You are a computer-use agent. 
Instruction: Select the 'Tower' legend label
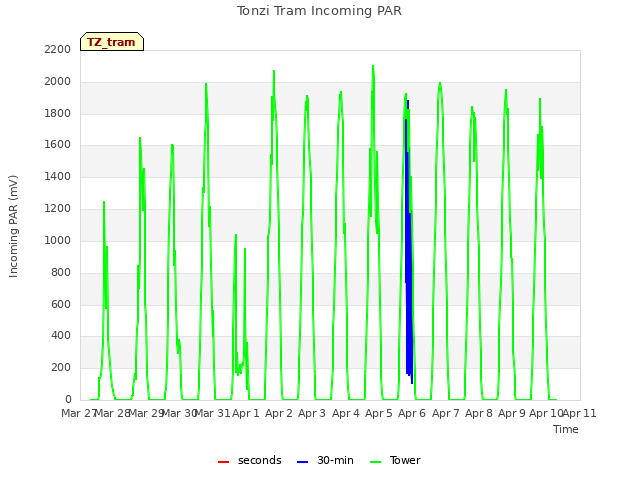click(405, 460)
